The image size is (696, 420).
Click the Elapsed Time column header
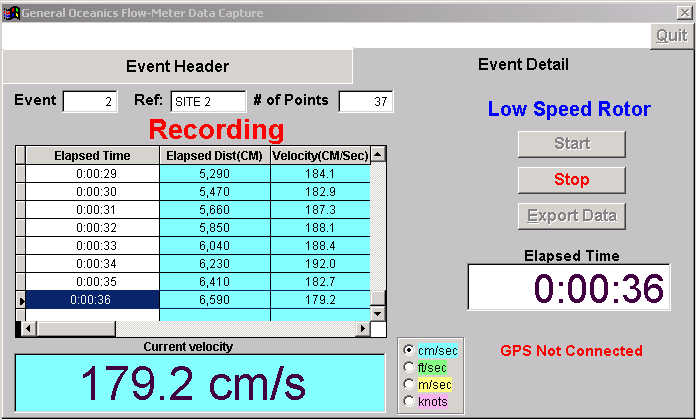[92, 155]
